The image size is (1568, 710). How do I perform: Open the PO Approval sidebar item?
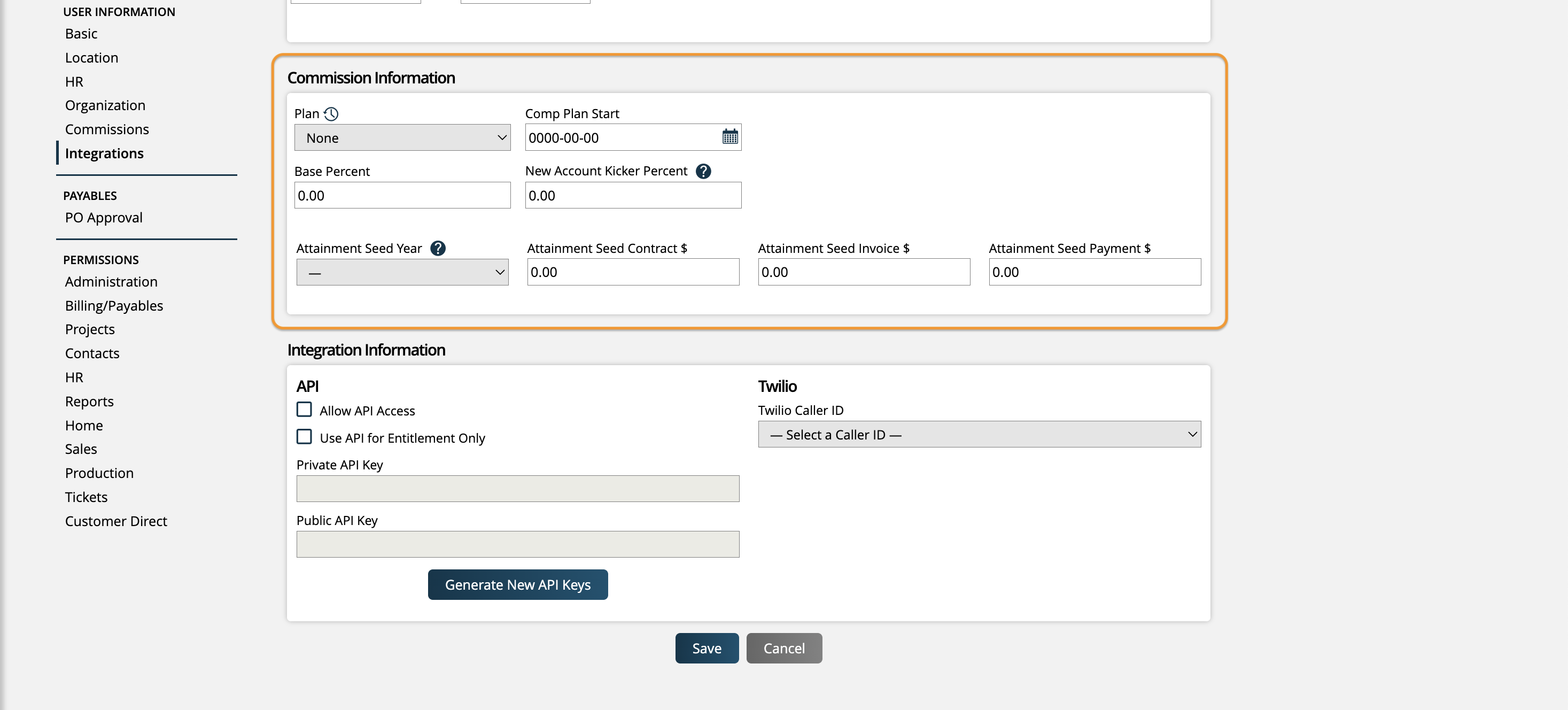click(104, 218)
